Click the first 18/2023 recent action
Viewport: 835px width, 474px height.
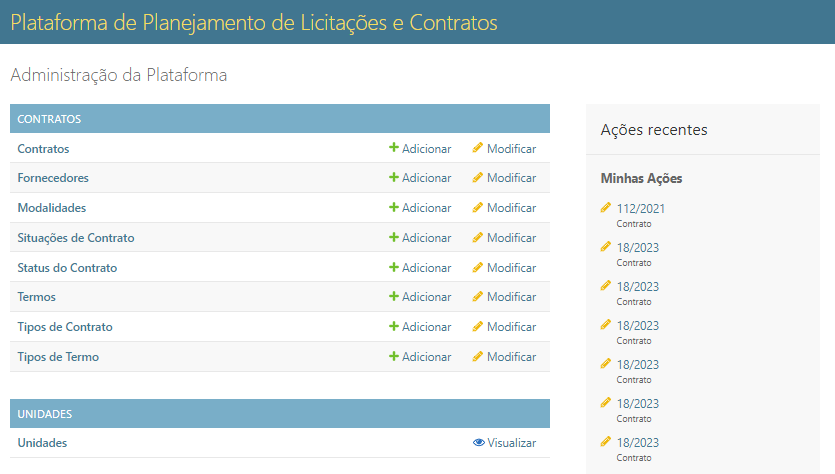[x=637, y=248]
